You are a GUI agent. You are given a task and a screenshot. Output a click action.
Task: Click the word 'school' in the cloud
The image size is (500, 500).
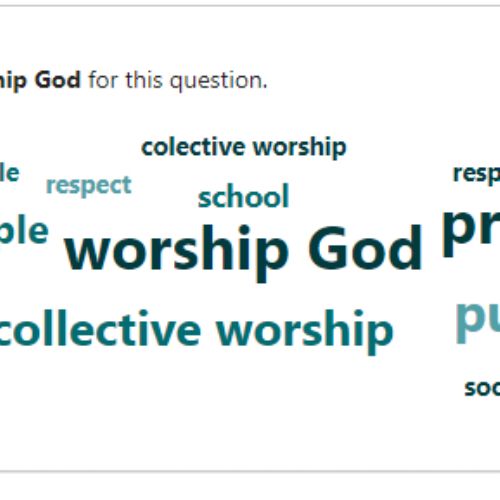pyautogui.click(x=243, y=196)
